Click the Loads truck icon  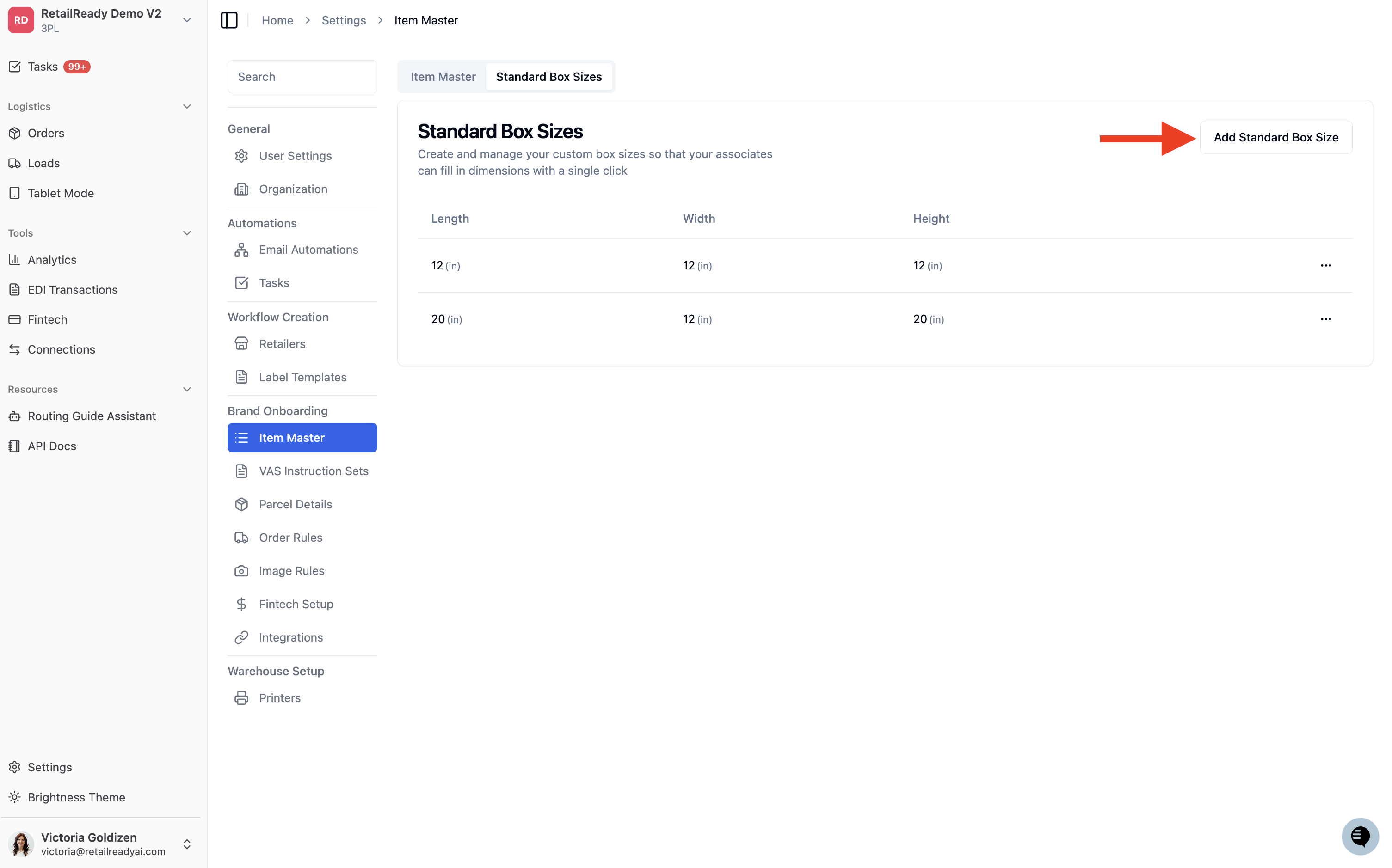point(15,163)
